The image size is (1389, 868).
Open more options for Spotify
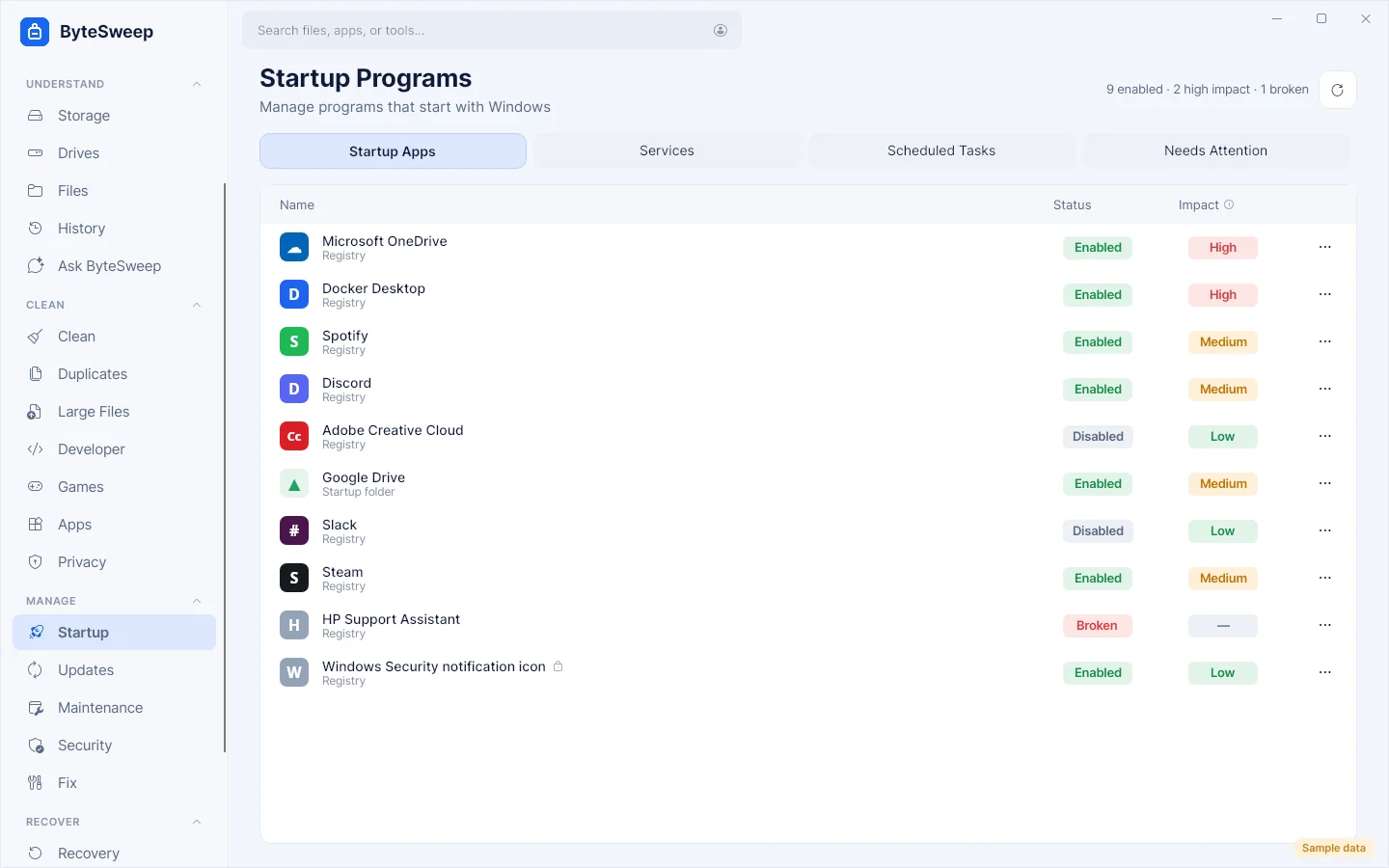(x=1325, y=342)
